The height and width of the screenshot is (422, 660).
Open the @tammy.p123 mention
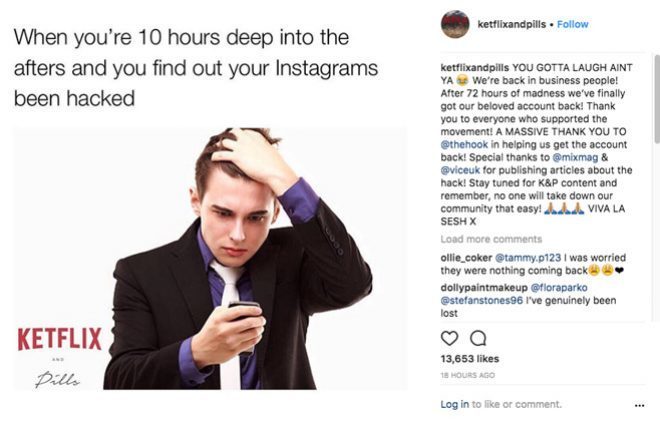click(x=528, y=257)
